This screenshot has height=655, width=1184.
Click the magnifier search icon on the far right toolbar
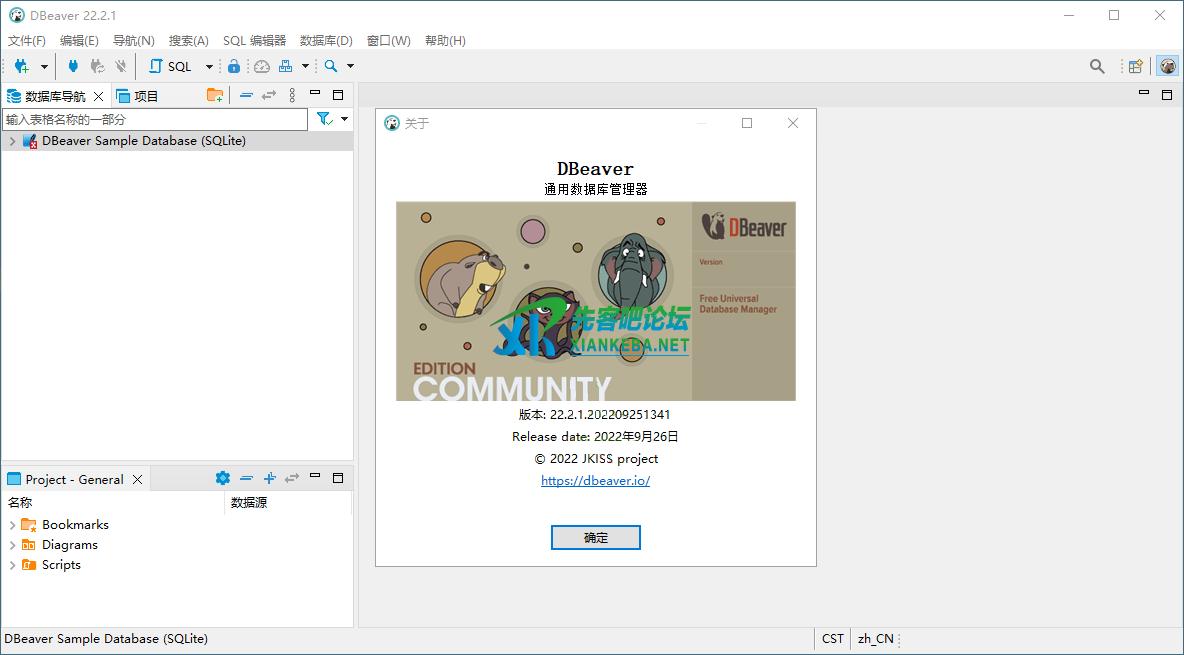pos(1097,66)
